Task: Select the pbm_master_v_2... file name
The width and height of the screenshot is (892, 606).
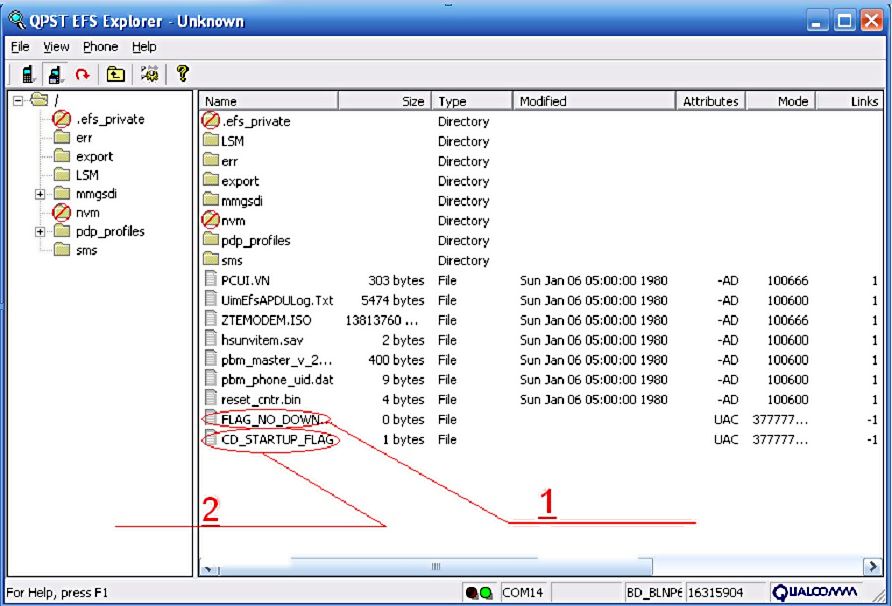Action: [x=276, y=360]
